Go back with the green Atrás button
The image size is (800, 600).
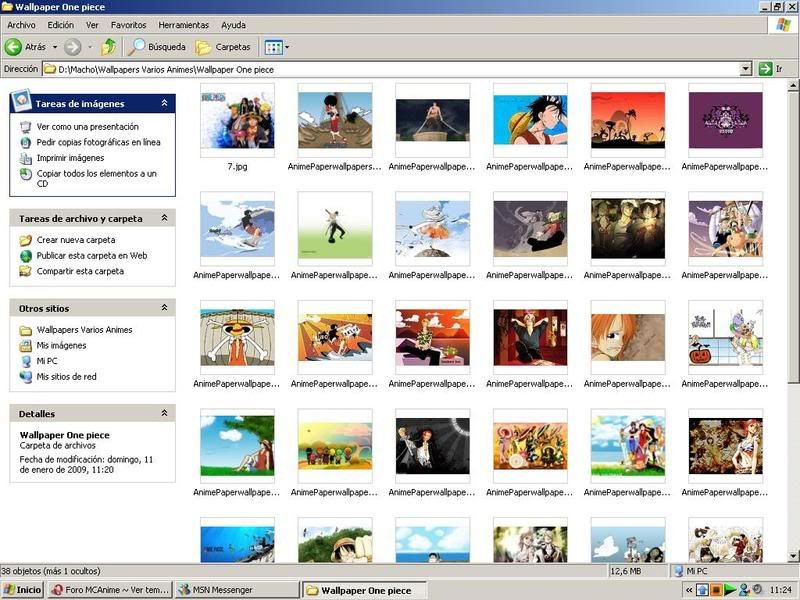coord(26,47)
